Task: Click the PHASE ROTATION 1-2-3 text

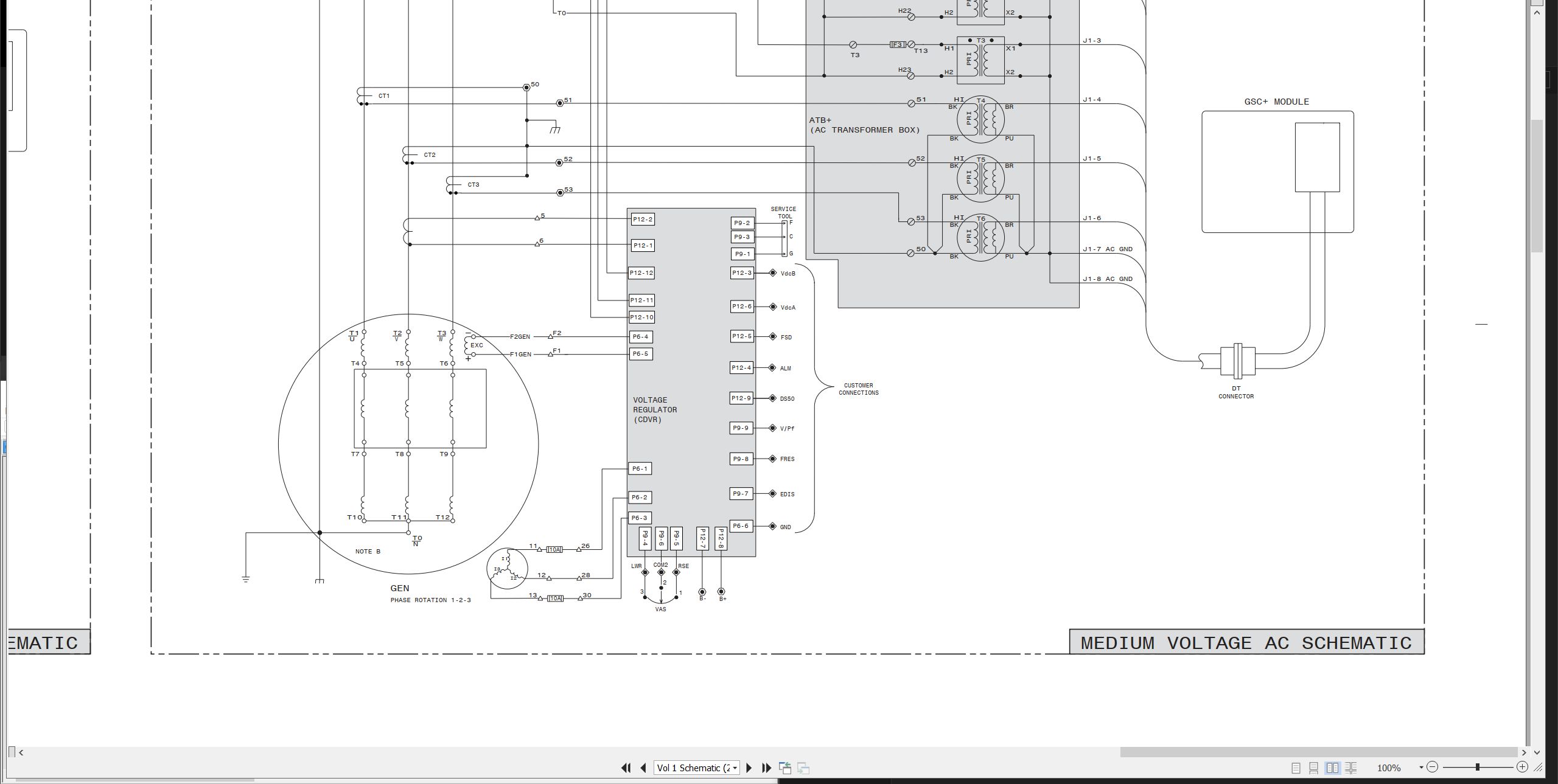Action: coord(430,600)
